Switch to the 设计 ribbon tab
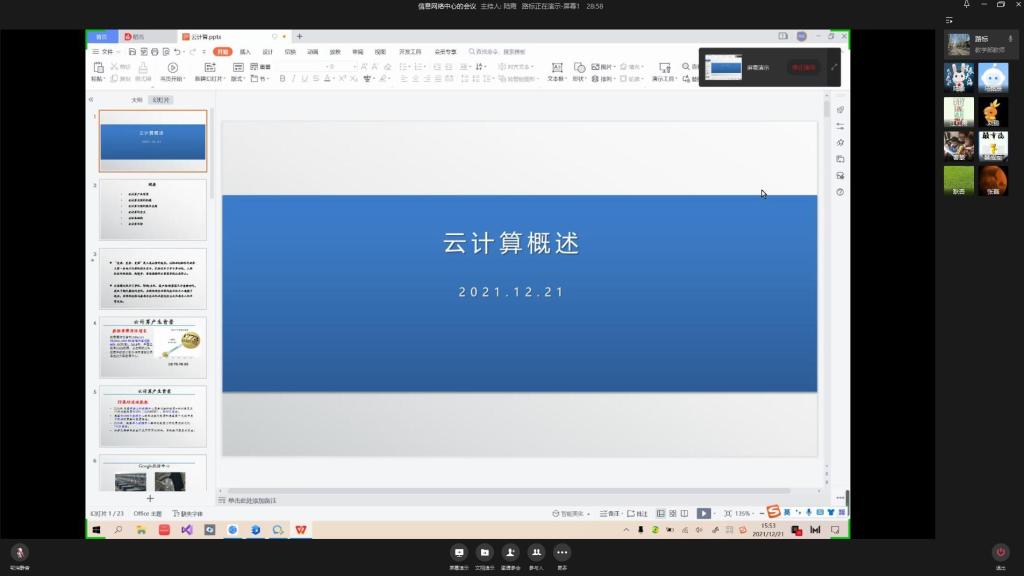This screenshot has width=1024, height=576. 267,51
